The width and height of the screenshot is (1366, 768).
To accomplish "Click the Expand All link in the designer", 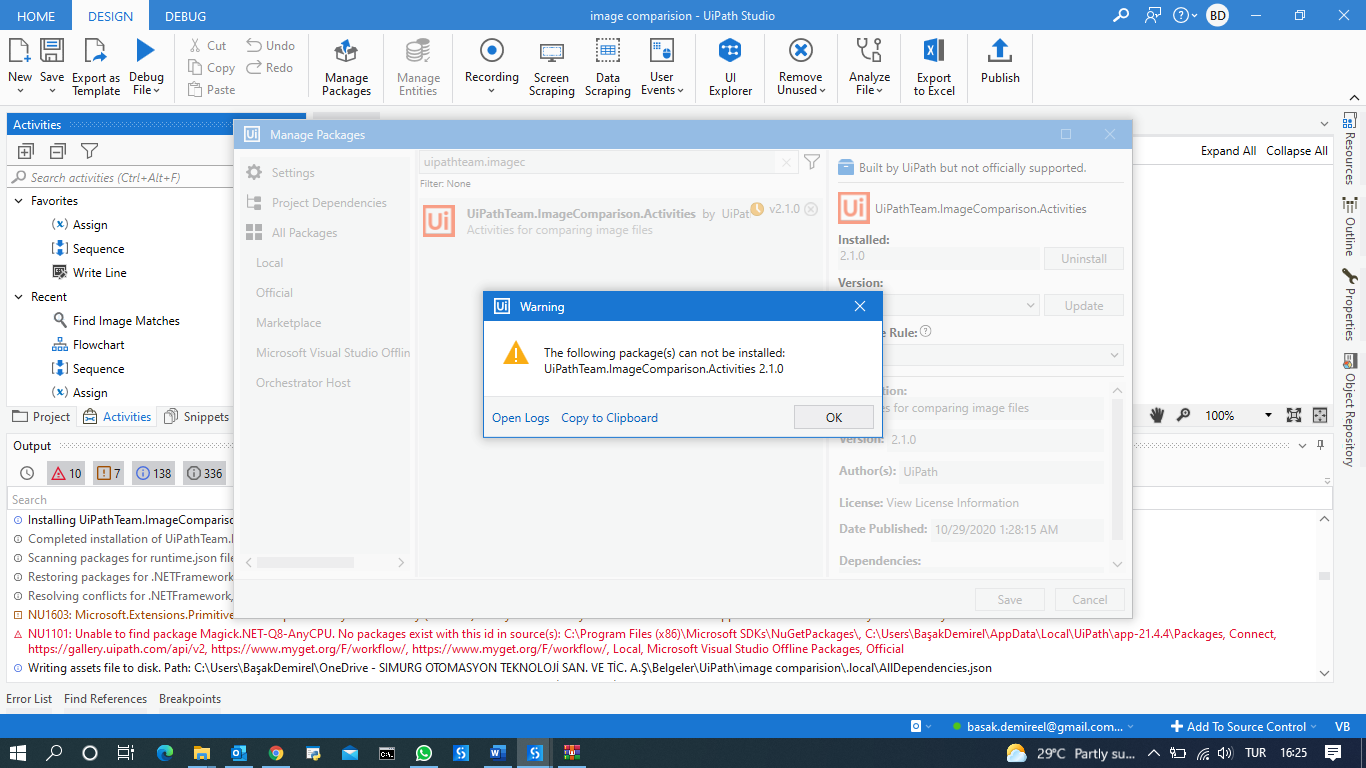I will 1229,151.
